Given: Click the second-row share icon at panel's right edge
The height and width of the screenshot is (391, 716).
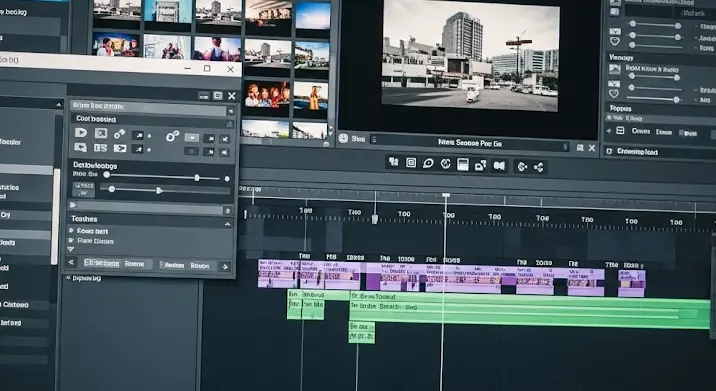Looking at the screenshot, I should click(x=225, y=153).
